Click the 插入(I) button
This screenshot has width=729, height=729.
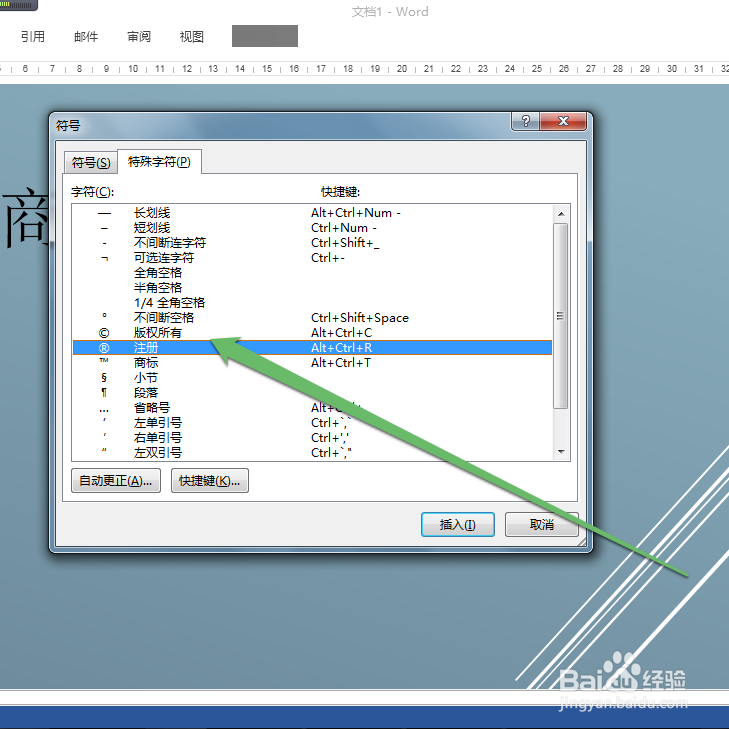click(457, 525)
